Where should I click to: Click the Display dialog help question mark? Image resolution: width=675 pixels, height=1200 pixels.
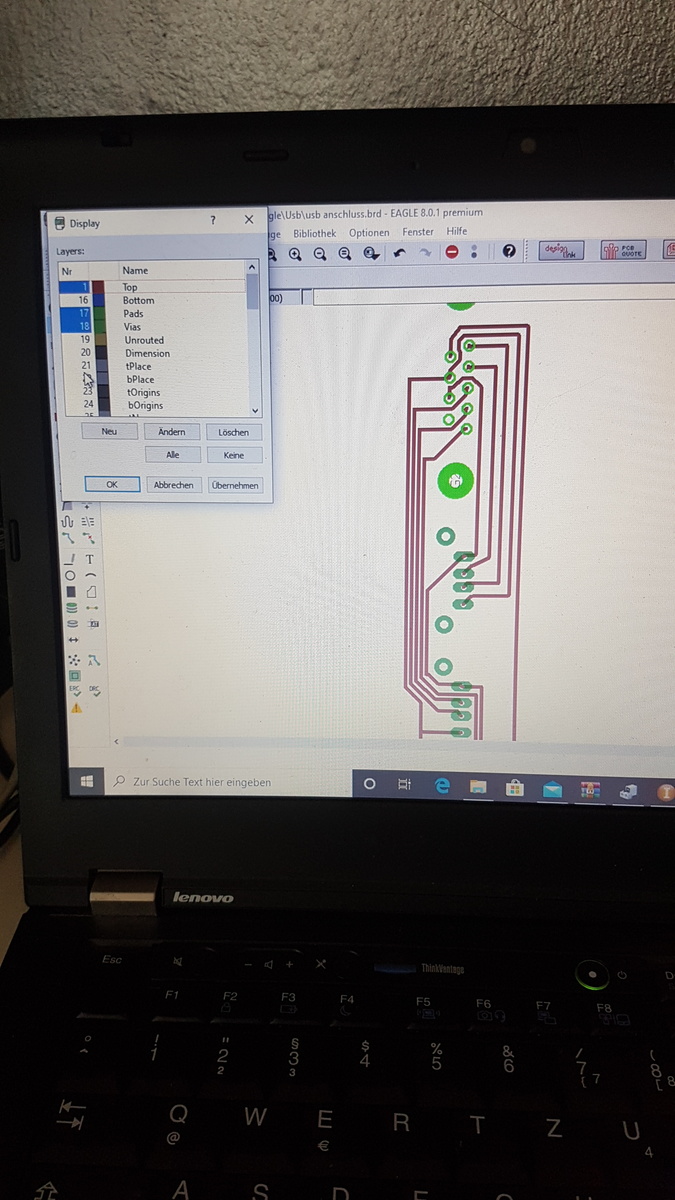213,220
